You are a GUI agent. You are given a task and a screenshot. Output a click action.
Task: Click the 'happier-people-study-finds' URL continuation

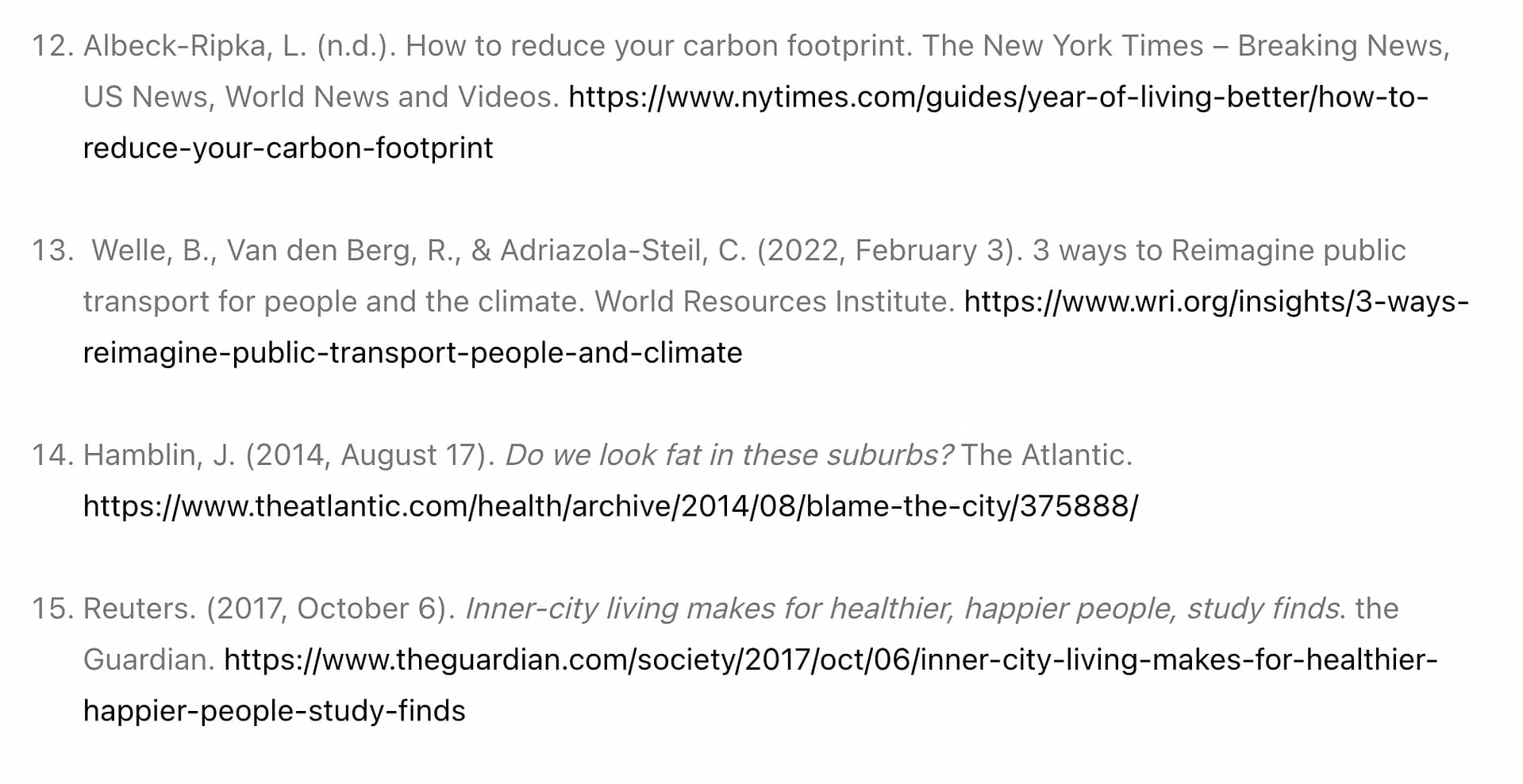[x=275, y=711]
